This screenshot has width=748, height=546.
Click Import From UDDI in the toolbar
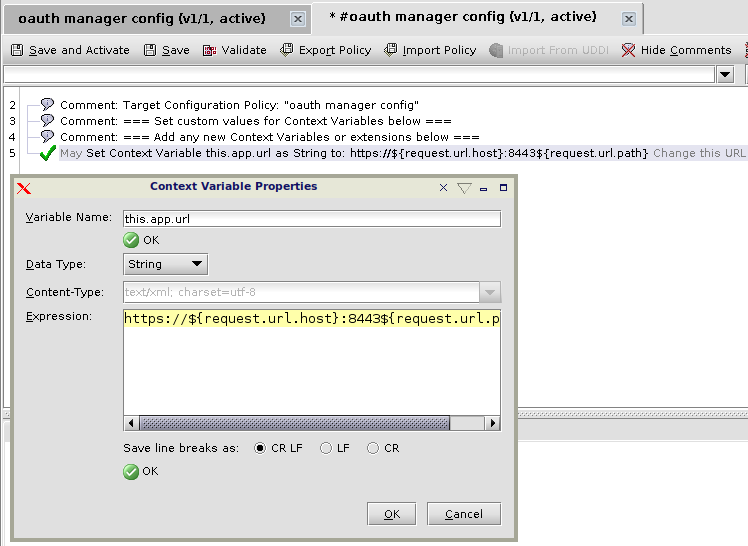[x=549, y=50]
